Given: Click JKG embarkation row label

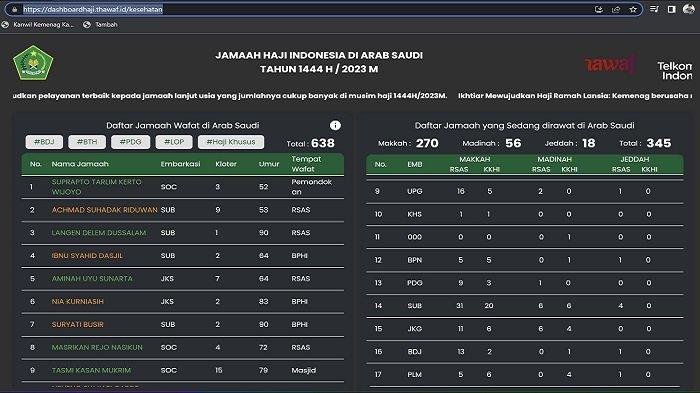Looking at the screenshot, I should tap(415, 329).
